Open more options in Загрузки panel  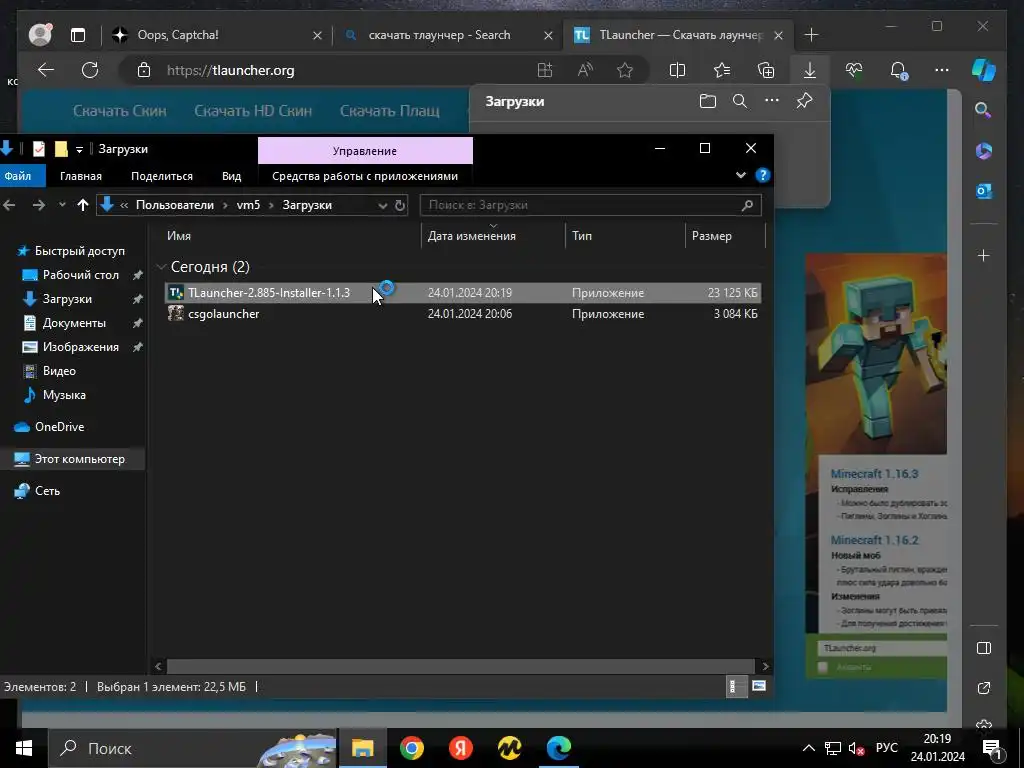[x=772, y=101]
